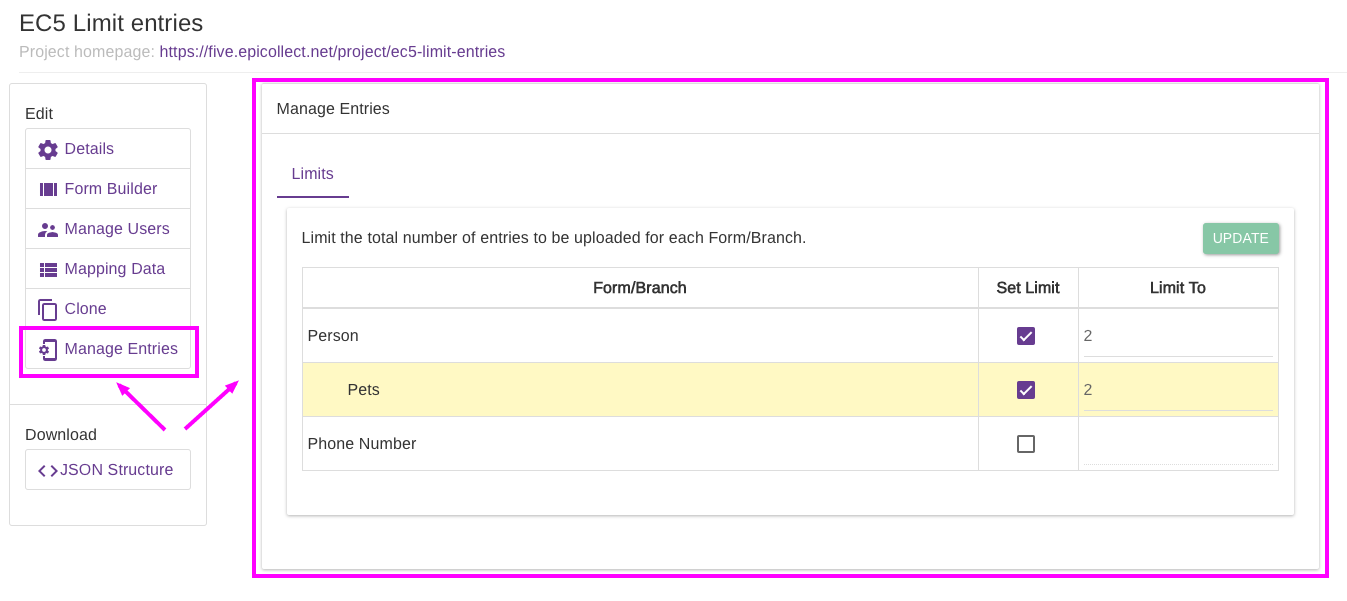This screenshot has height=601, width=1347.
Task: Click the Details gear icon
Action: tap(48, 149)
